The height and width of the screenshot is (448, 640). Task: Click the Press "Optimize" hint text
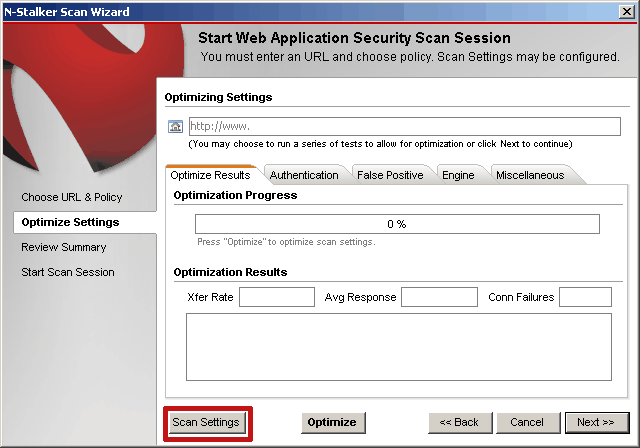click(286, 242)
